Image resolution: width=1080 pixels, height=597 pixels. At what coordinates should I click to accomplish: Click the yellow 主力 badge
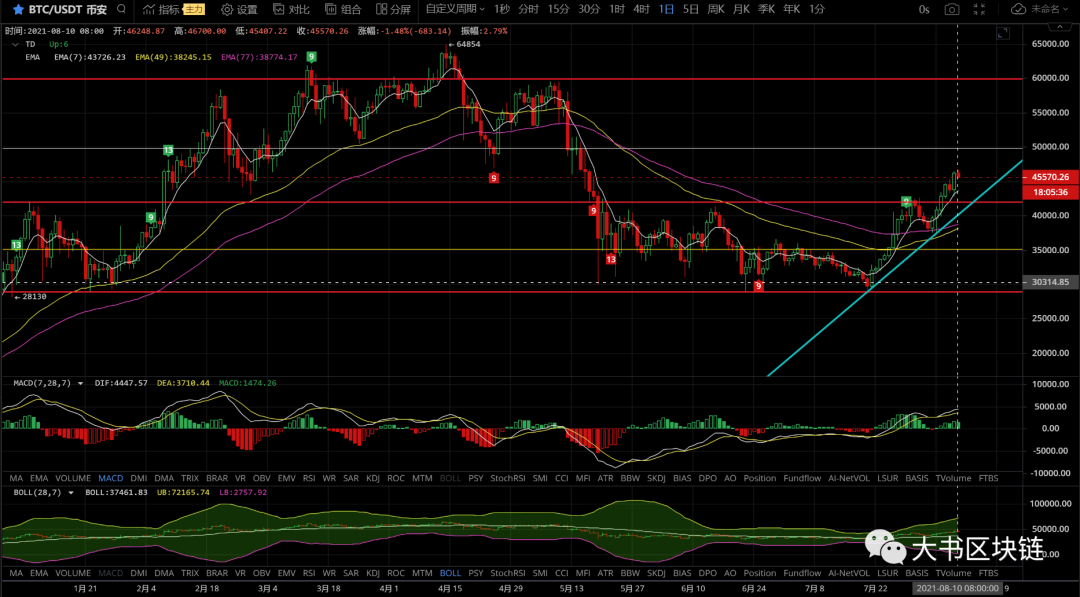pos(194,10)
